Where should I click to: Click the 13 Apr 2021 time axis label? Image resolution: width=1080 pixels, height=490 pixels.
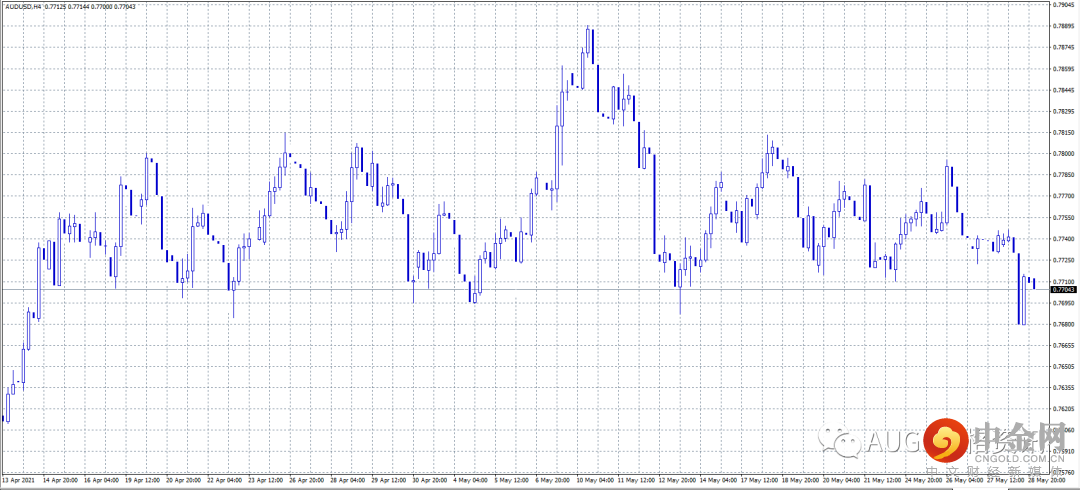point(18,480)
